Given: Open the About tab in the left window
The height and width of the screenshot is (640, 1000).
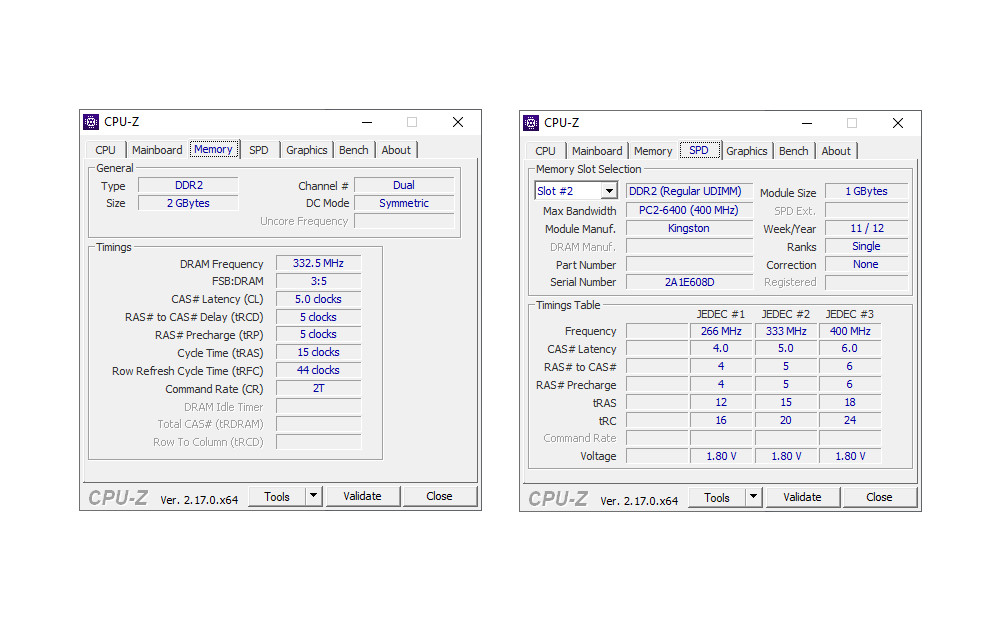Looking at the screenshot, I should [396, 150].
